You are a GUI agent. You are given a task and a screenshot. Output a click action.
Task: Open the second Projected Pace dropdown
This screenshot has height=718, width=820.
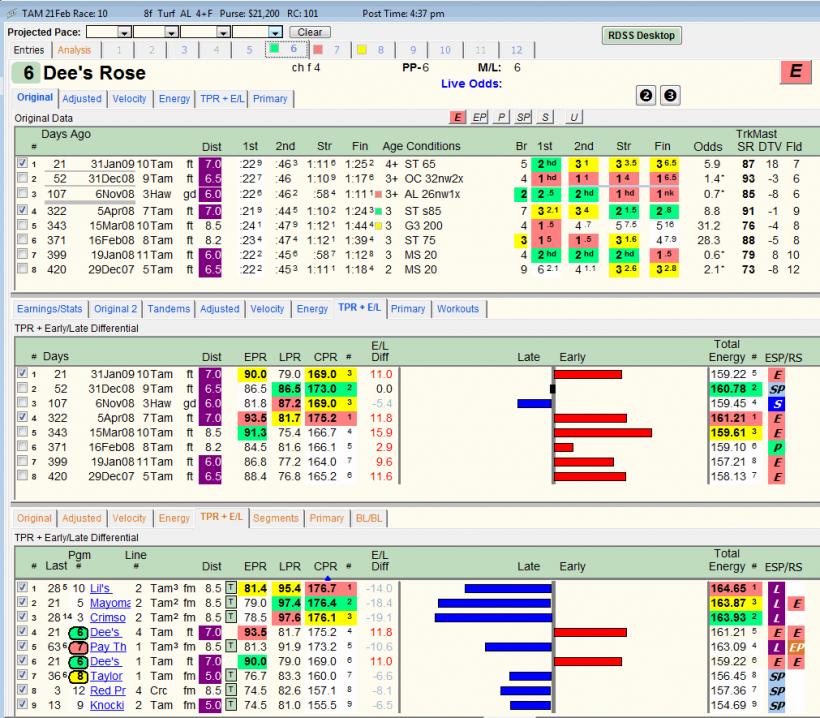(x=171, y=32)
